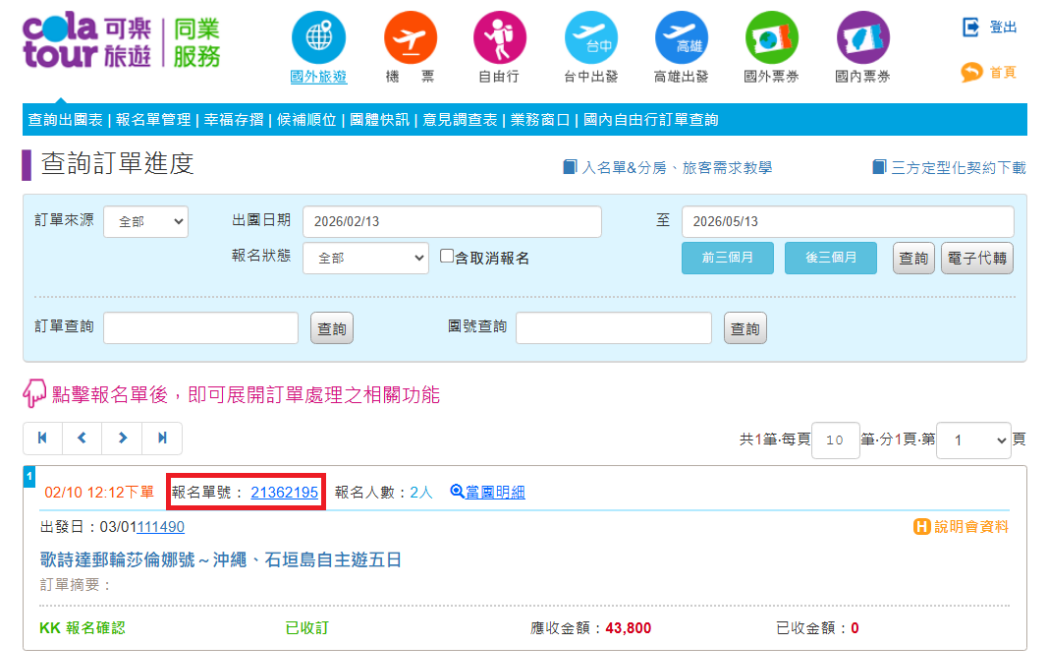The image size is (1044, 652).
Task: Open the page number dropdown
Action: click(x=974, y=440)
